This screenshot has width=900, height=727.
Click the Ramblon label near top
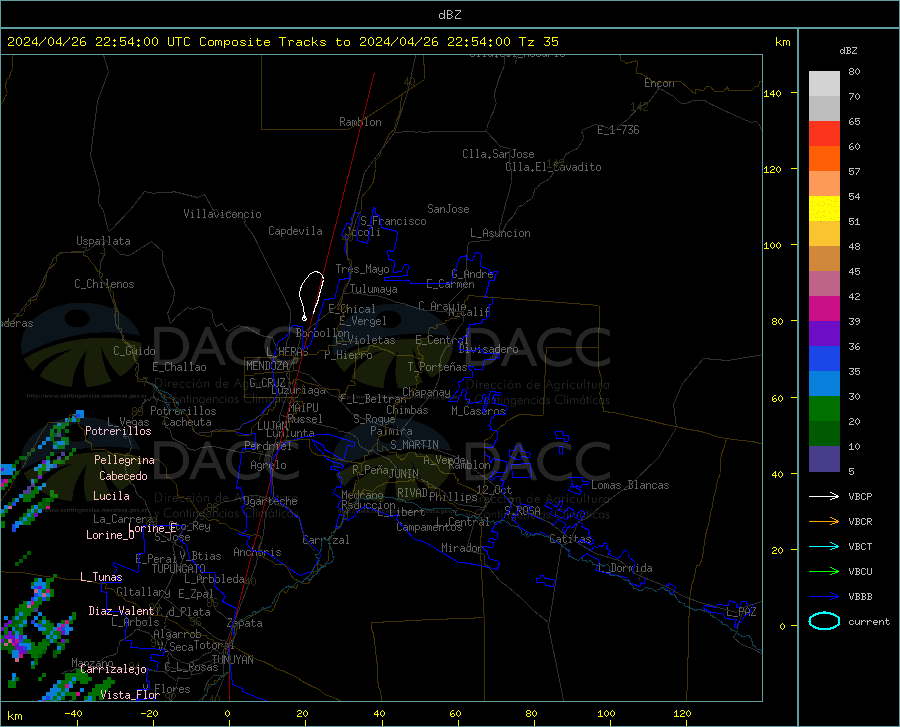pos(360,122)
